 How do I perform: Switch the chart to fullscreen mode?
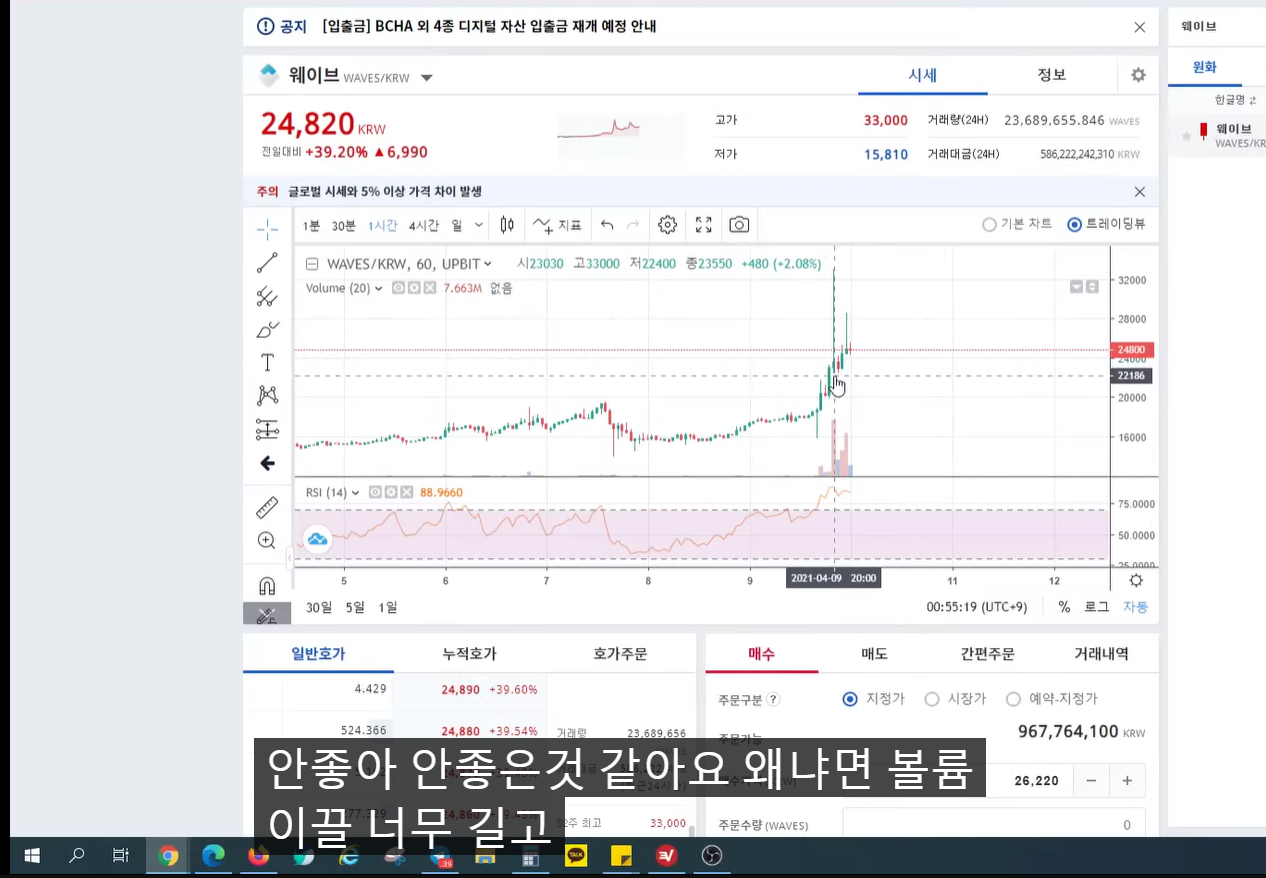pos(703,225)
